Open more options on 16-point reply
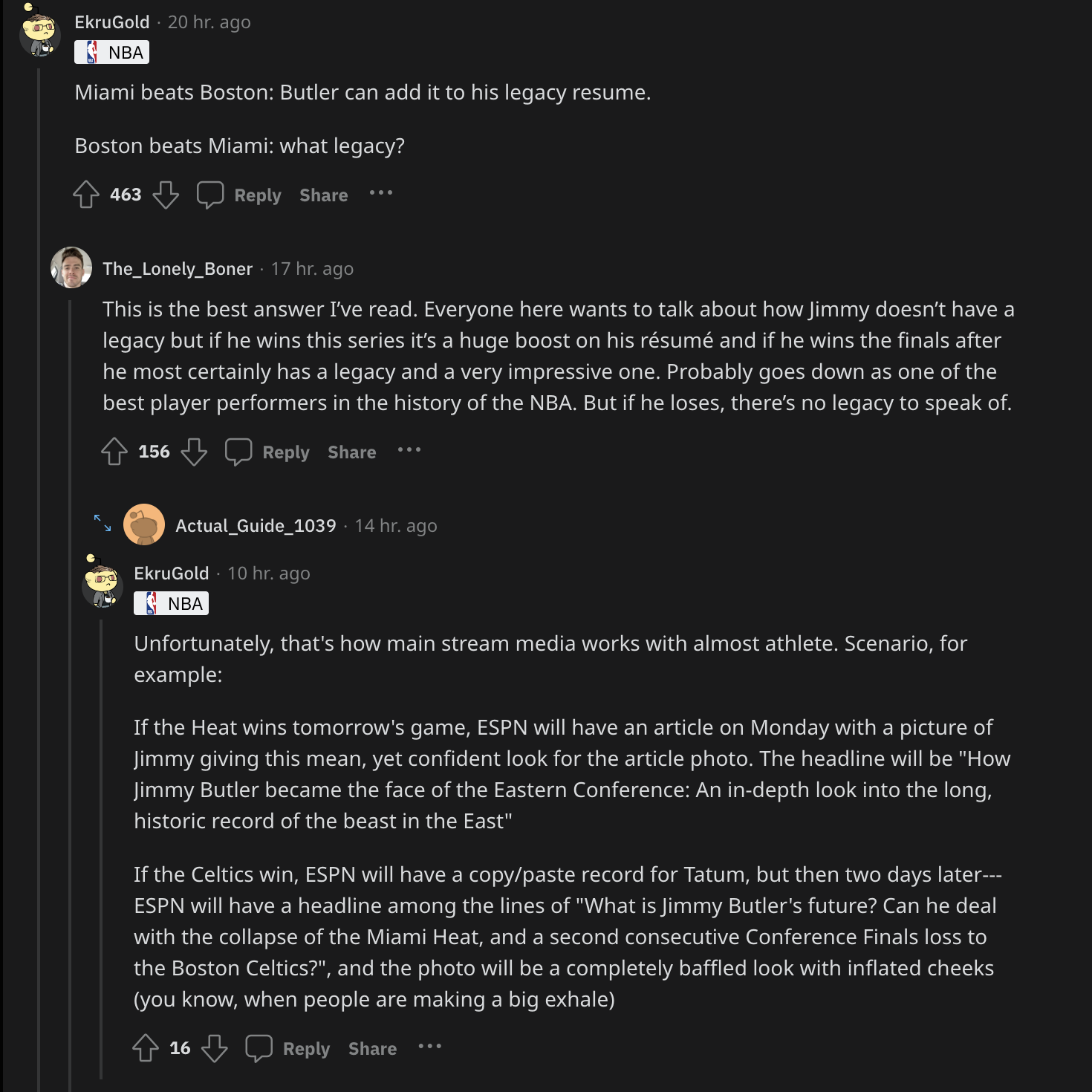This screenshot has height=1092, width=1092. pyautogui.click(x=430, y=1047)
